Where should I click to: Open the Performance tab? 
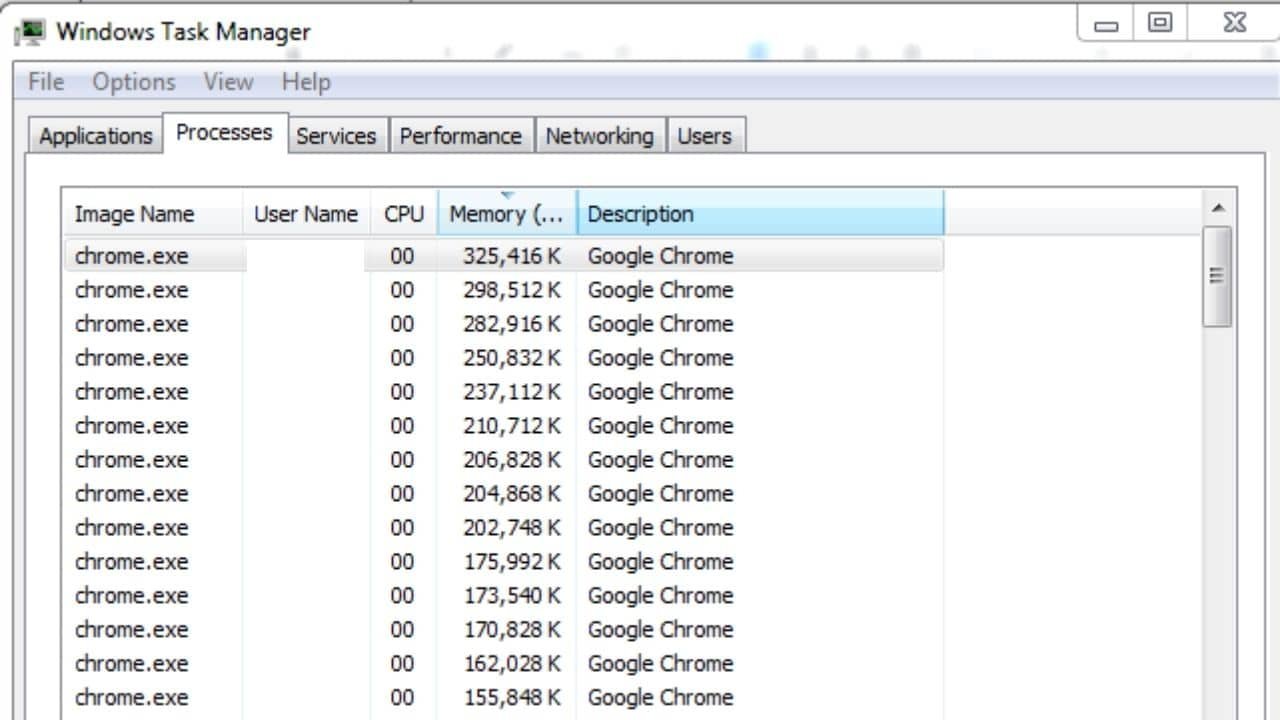tap(461, 135)
